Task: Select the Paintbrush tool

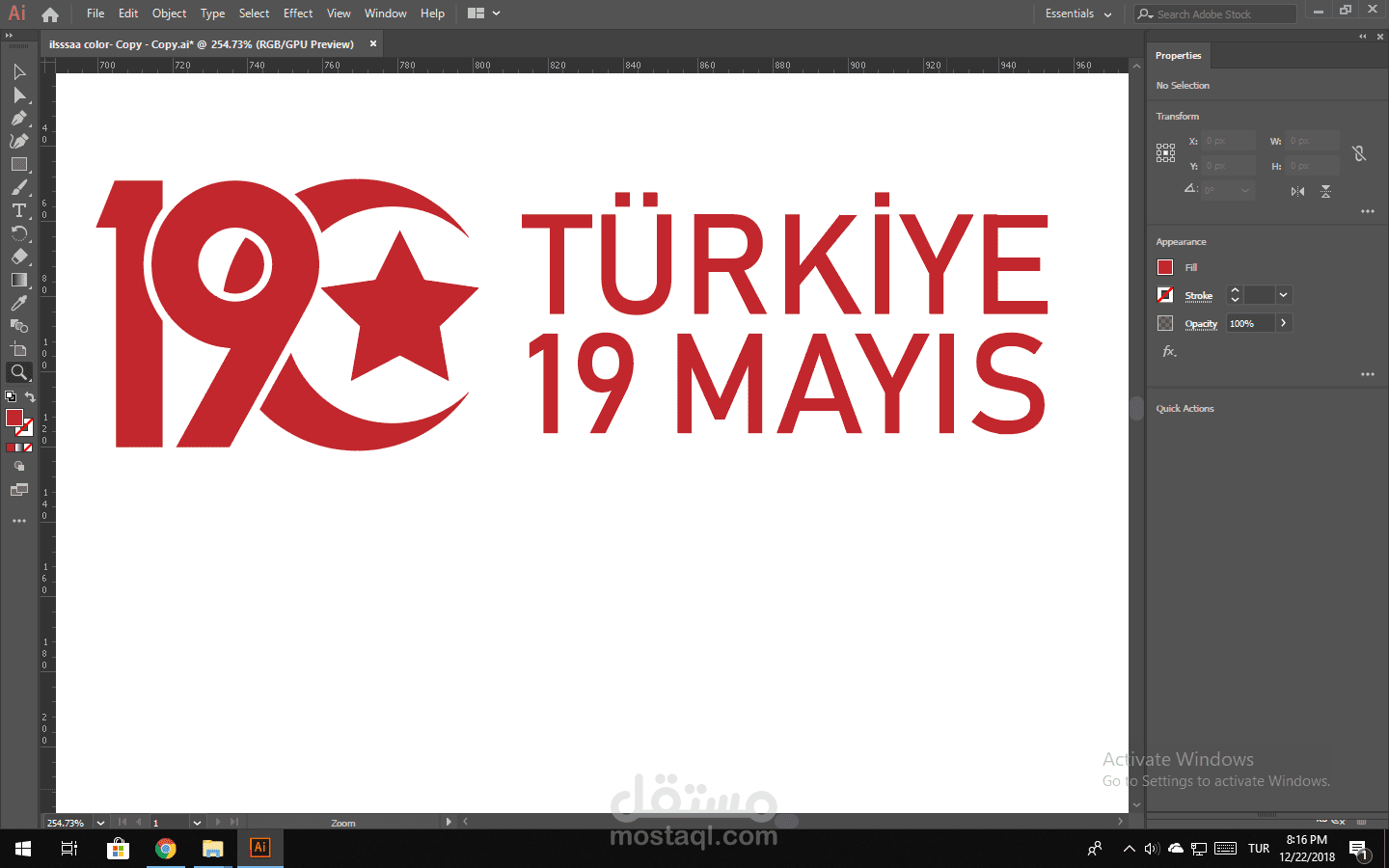Action: [19, 188]
